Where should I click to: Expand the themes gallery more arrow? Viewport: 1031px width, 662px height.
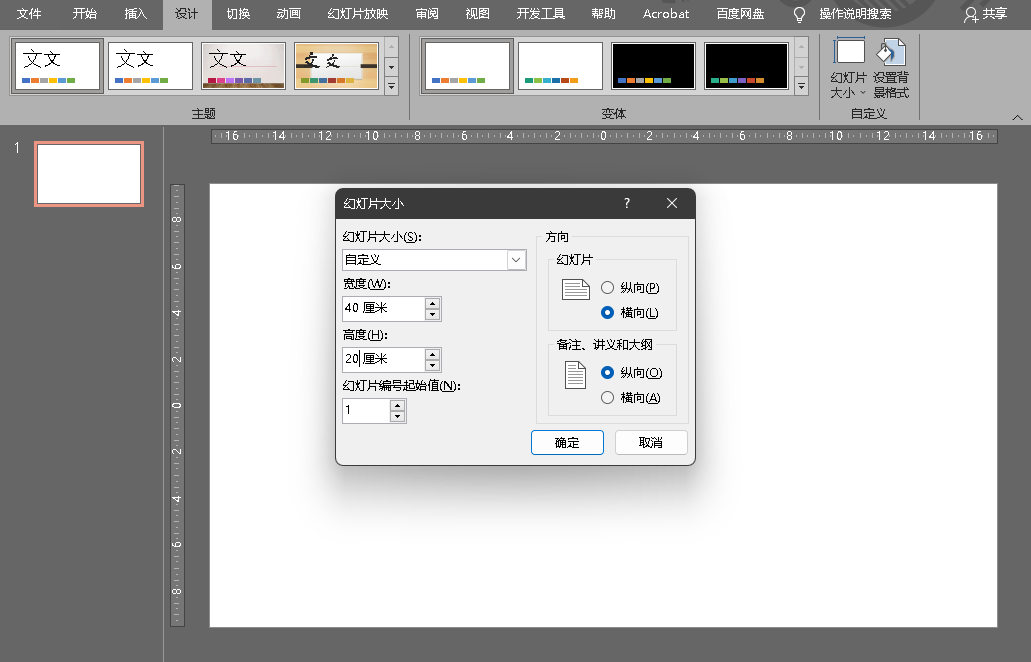pos(391,86)
